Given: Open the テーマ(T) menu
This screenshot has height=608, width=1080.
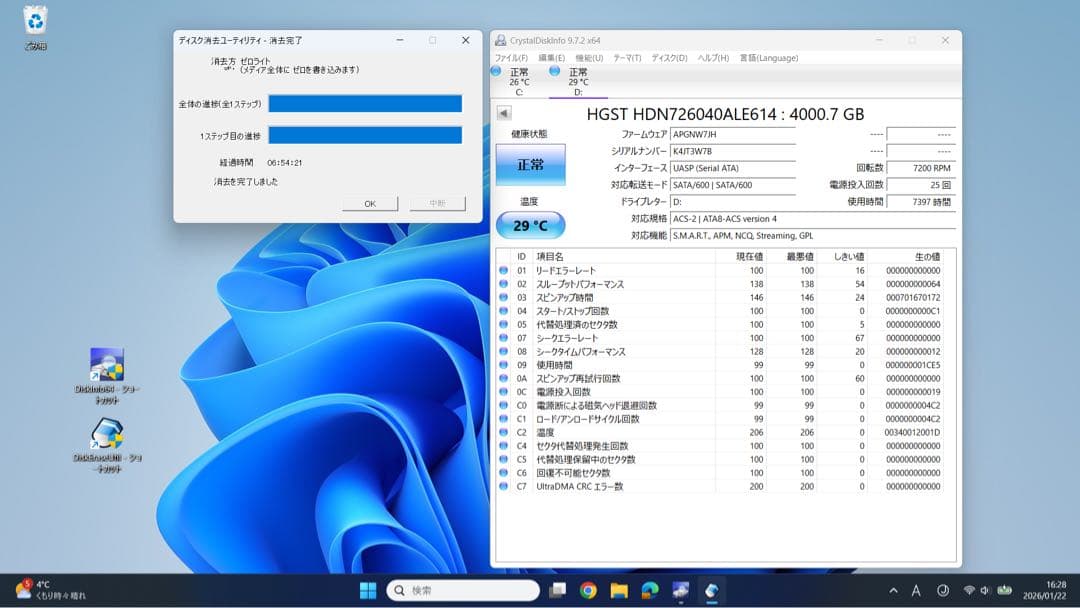Looking at the screenshot, I should (624, 58).
